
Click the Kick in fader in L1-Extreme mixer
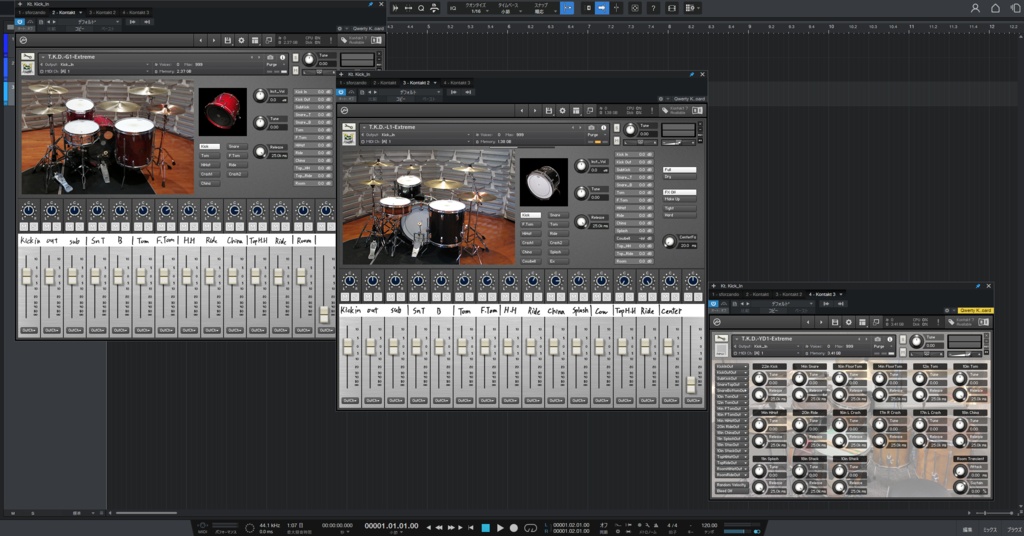click(x=348, y=346)
